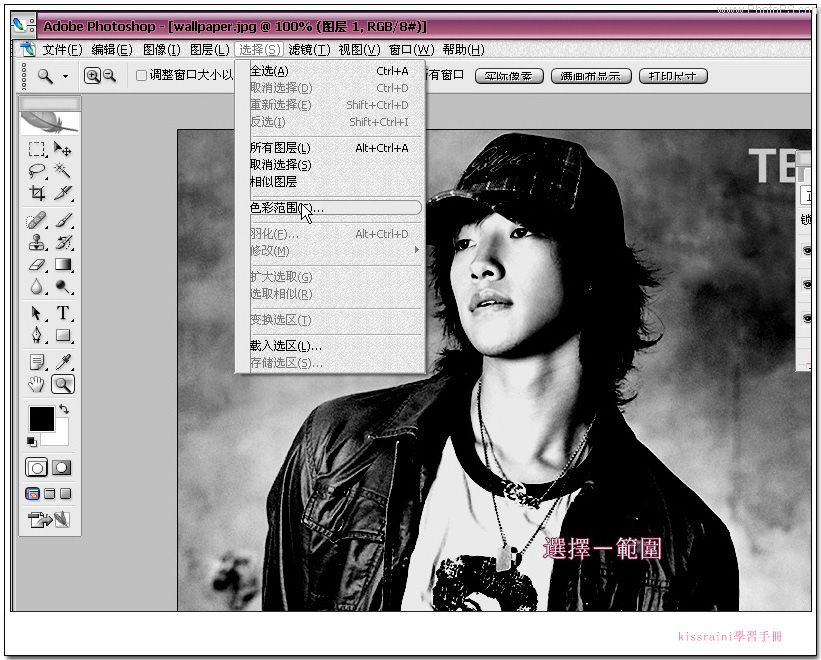Open the zoom tool preset dropdown arrow

coord(65,76)
